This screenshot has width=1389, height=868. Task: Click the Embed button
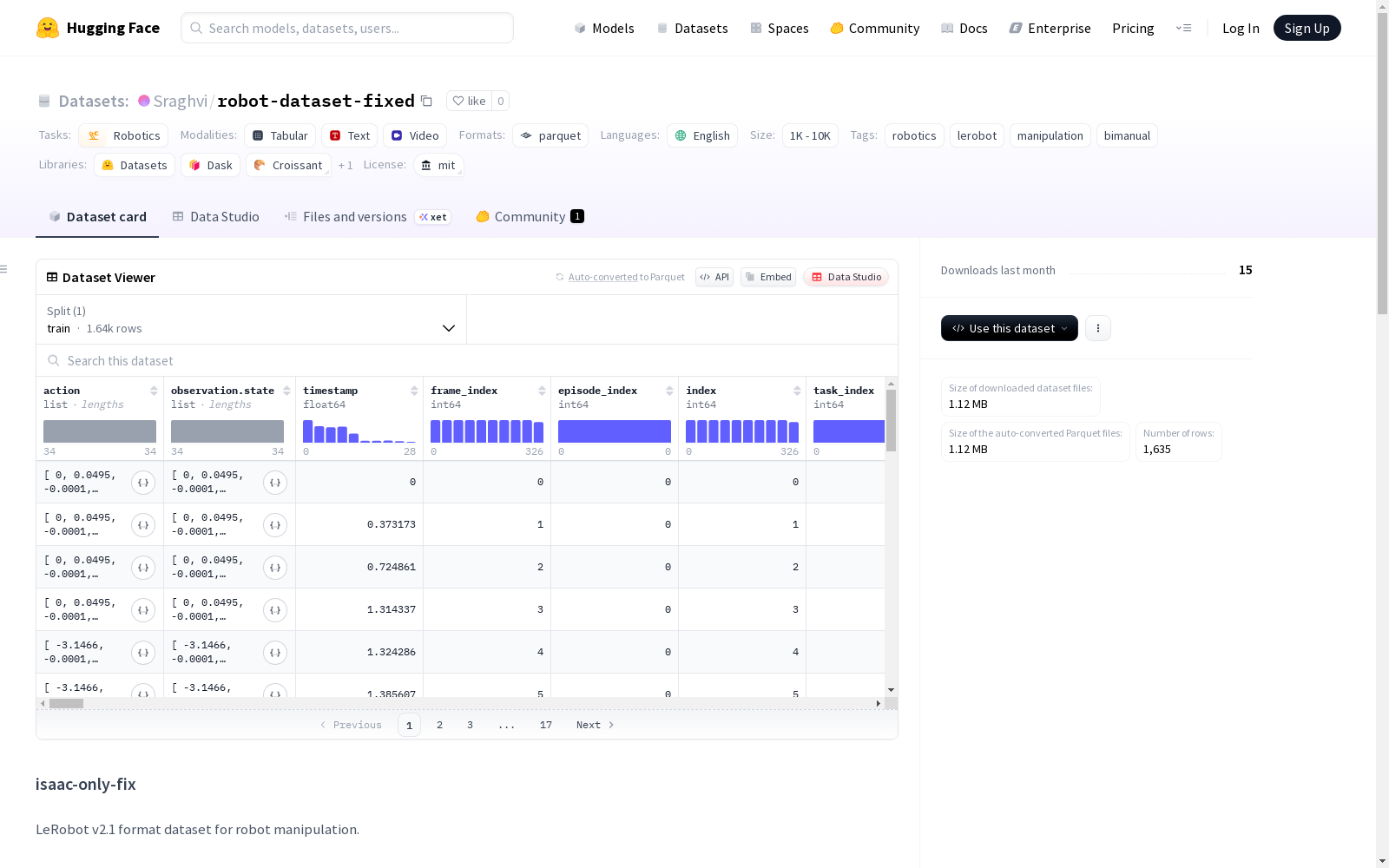point(768,277)
